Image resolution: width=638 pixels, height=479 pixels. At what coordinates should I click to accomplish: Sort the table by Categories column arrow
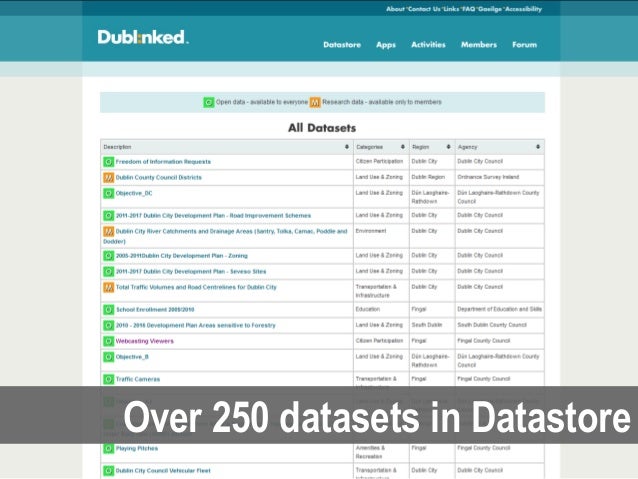[402, 147]
